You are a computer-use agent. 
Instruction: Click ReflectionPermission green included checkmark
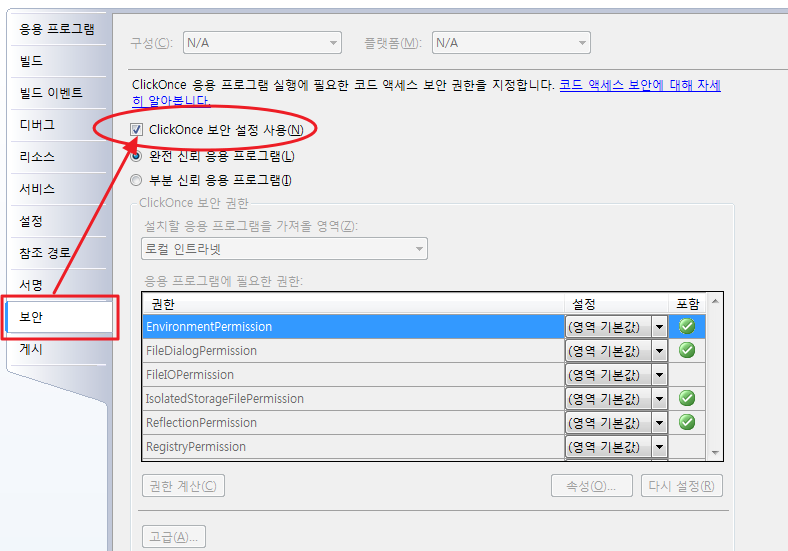point(687,422)
